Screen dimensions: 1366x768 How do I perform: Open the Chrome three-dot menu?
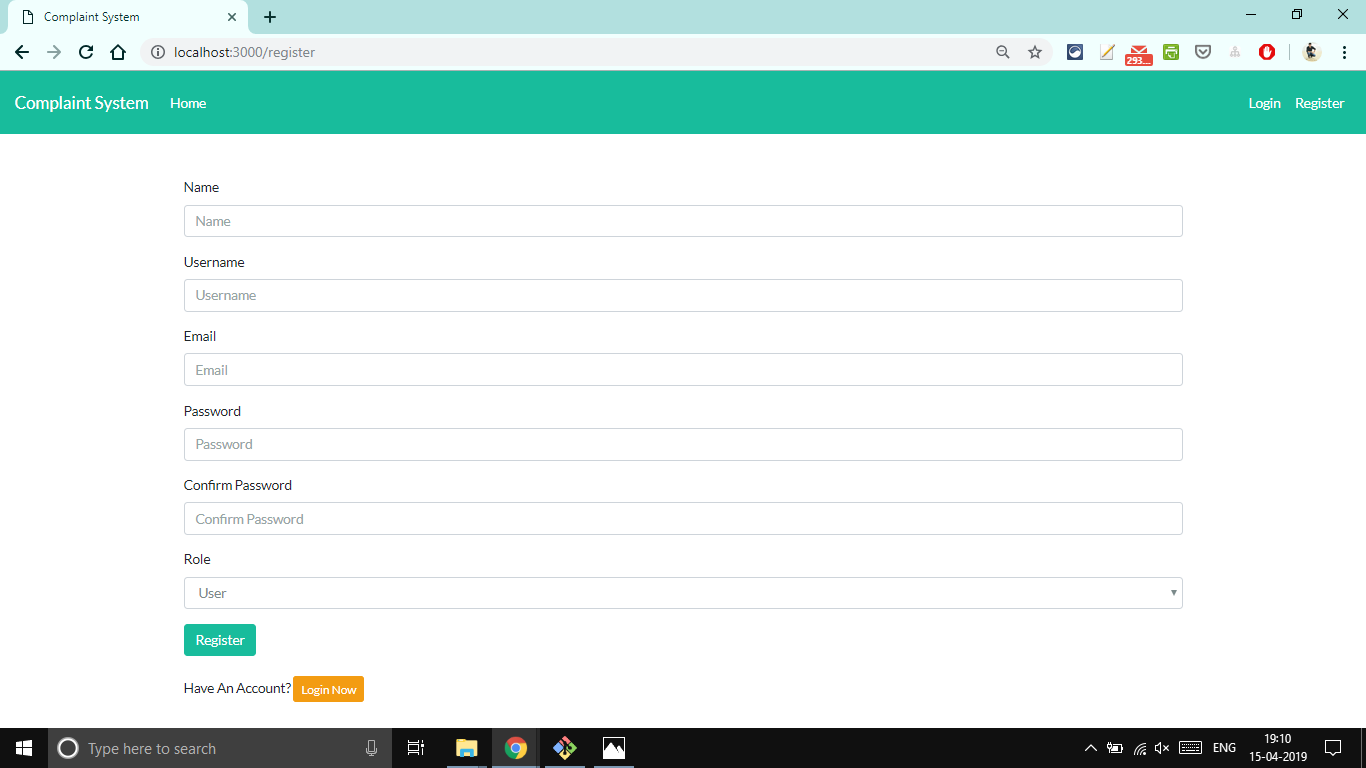point(1345,52)
